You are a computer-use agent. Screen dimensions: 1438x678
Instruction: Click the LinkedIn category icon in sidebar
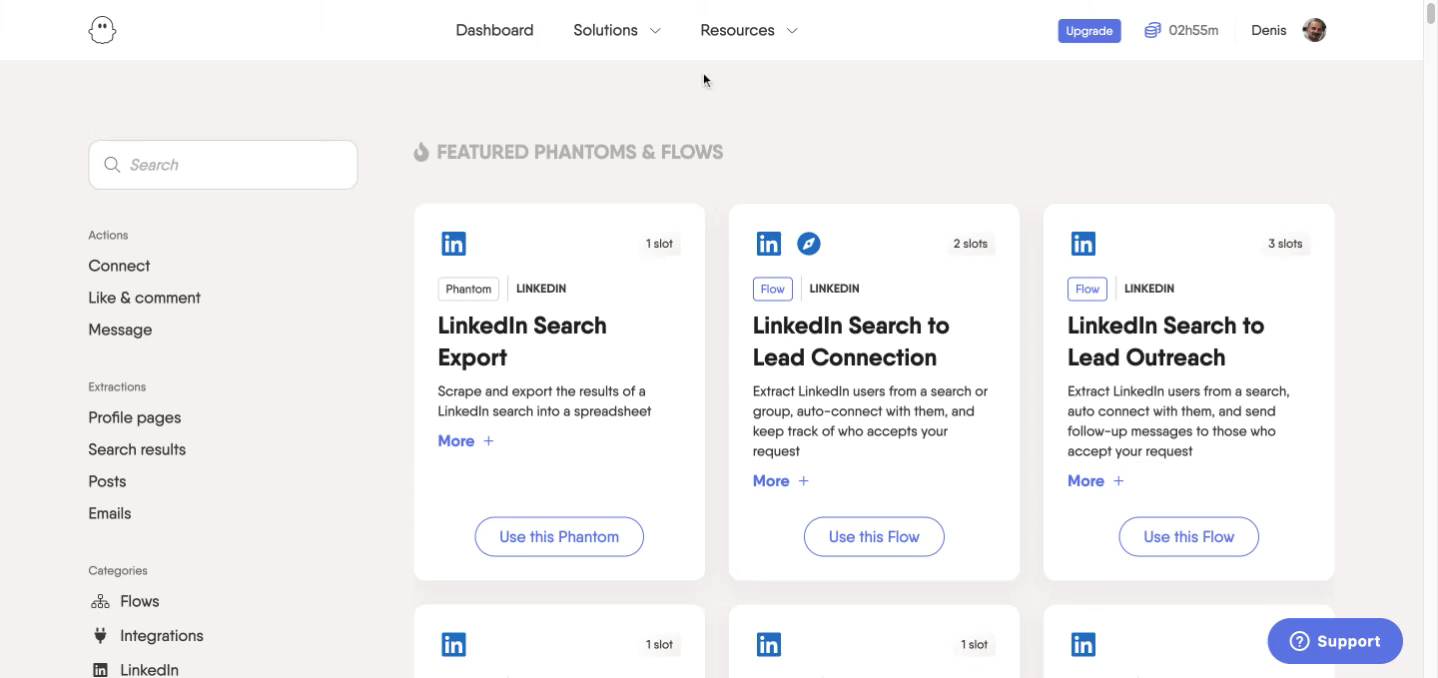[x=100, y=670]
